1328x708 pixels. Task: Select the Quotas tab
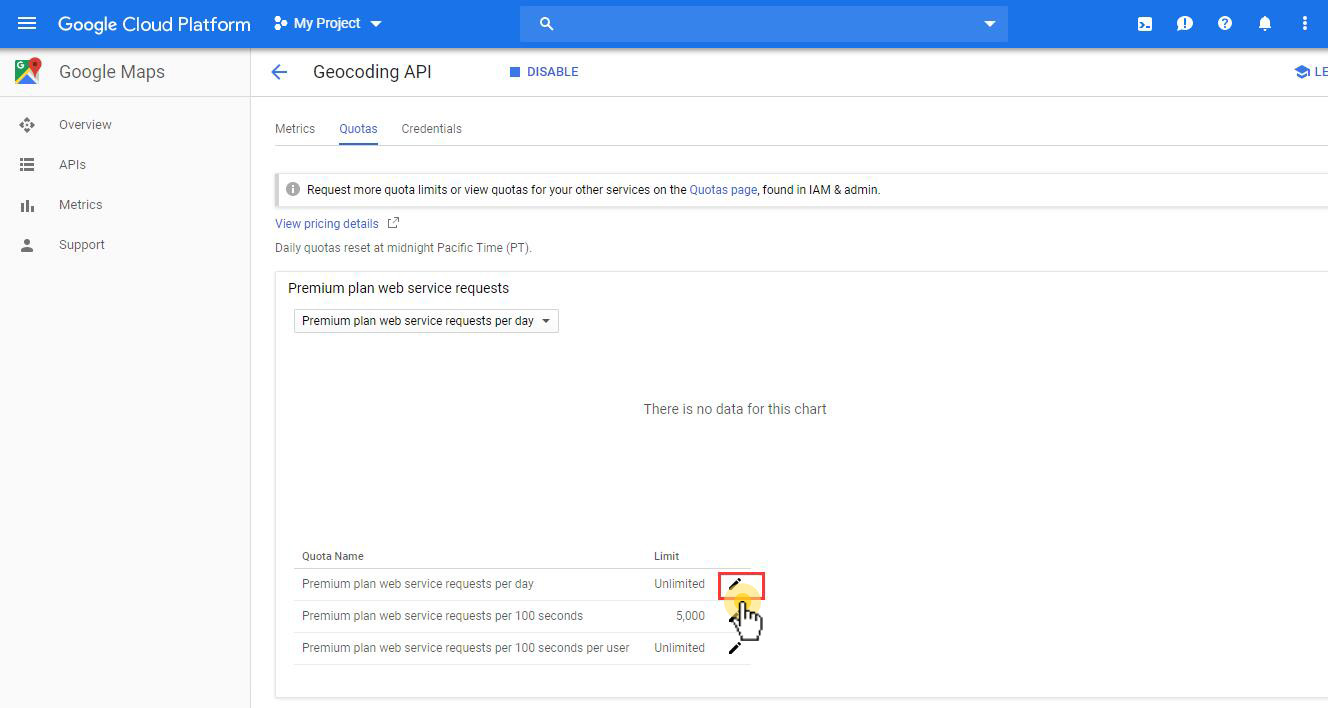point(358,129)
